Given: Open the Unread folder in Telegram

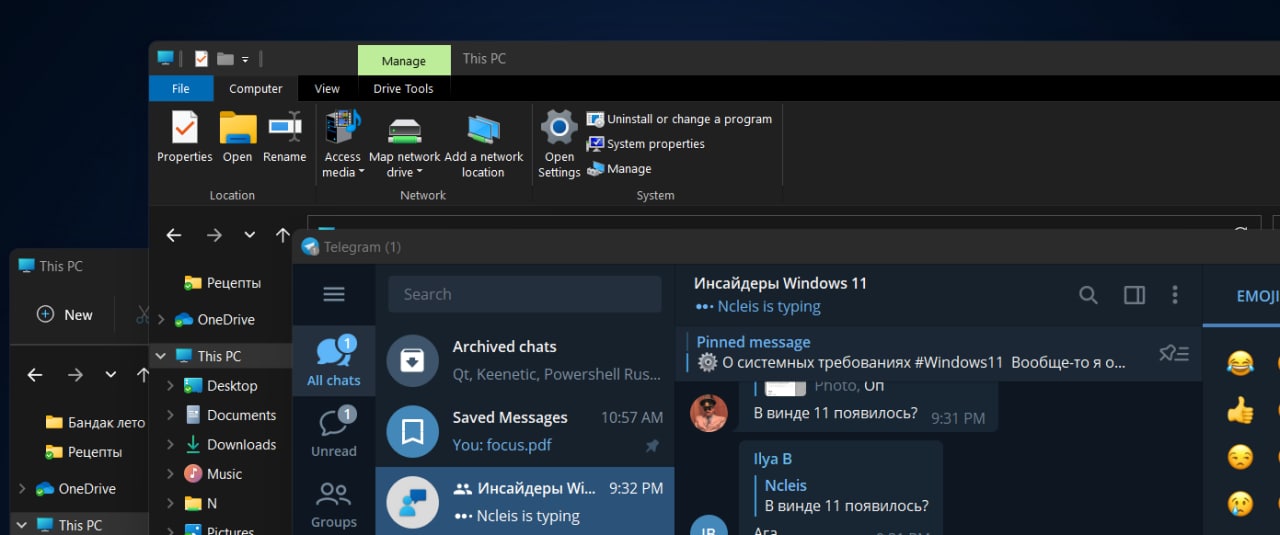Looking at the screenshot, I should [x=334, y=431].
